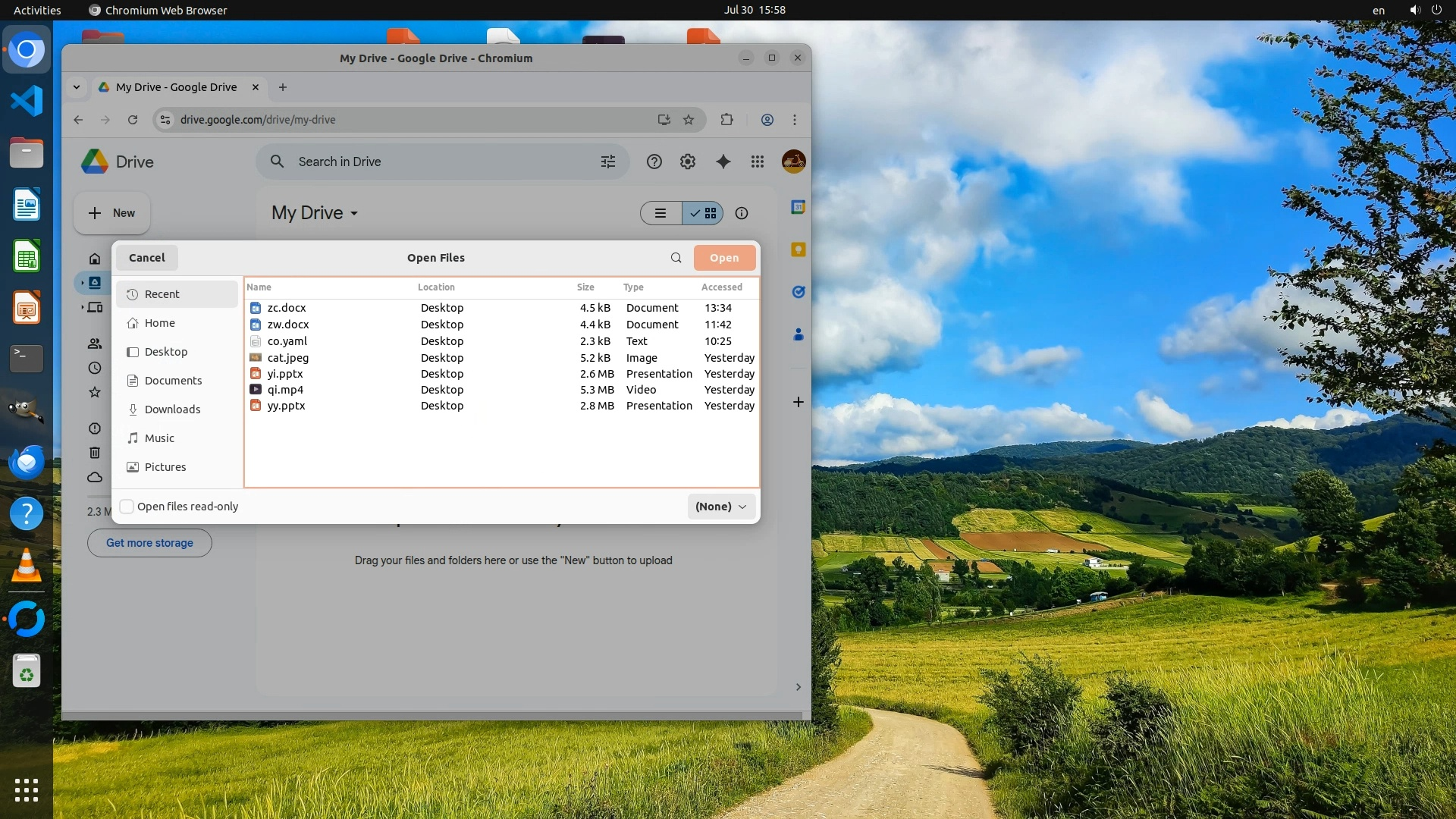The height and width of the screenshot is (819, 1456).
Task: Open Visual Studio Code from the dock
Action: (27, 101)
